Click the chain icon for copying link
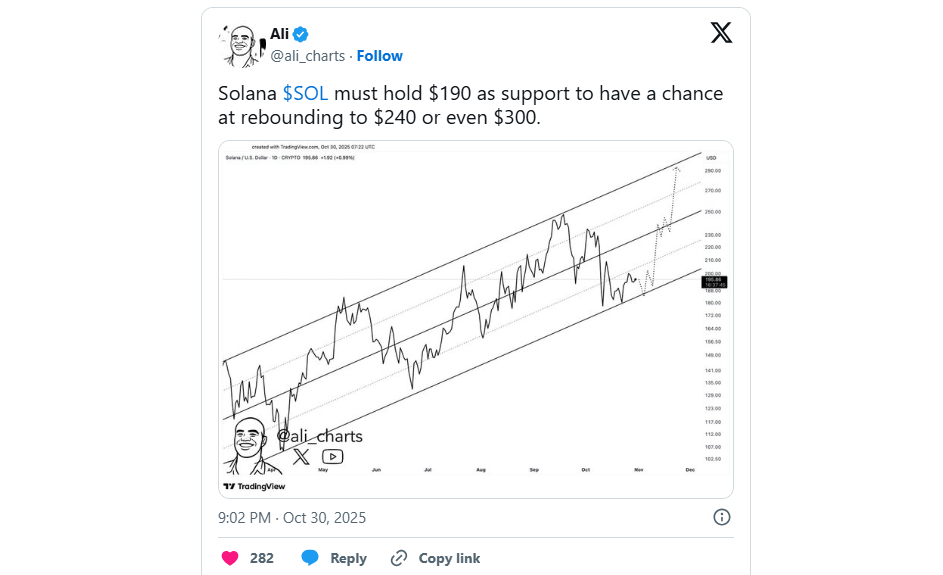943x575 pixels. pyautogui.click(x=399, y=558)
